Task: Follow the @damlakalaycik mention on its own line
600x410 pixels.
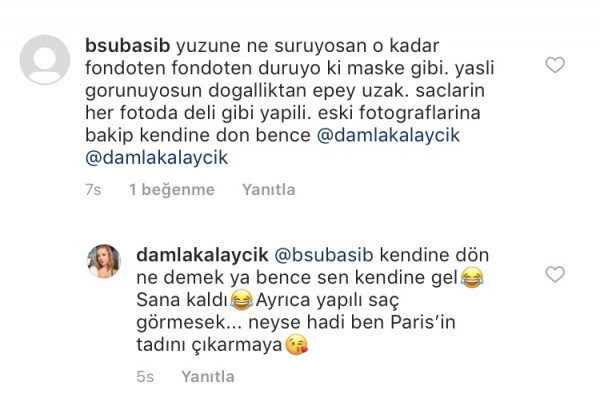Action: pos(157,158)
